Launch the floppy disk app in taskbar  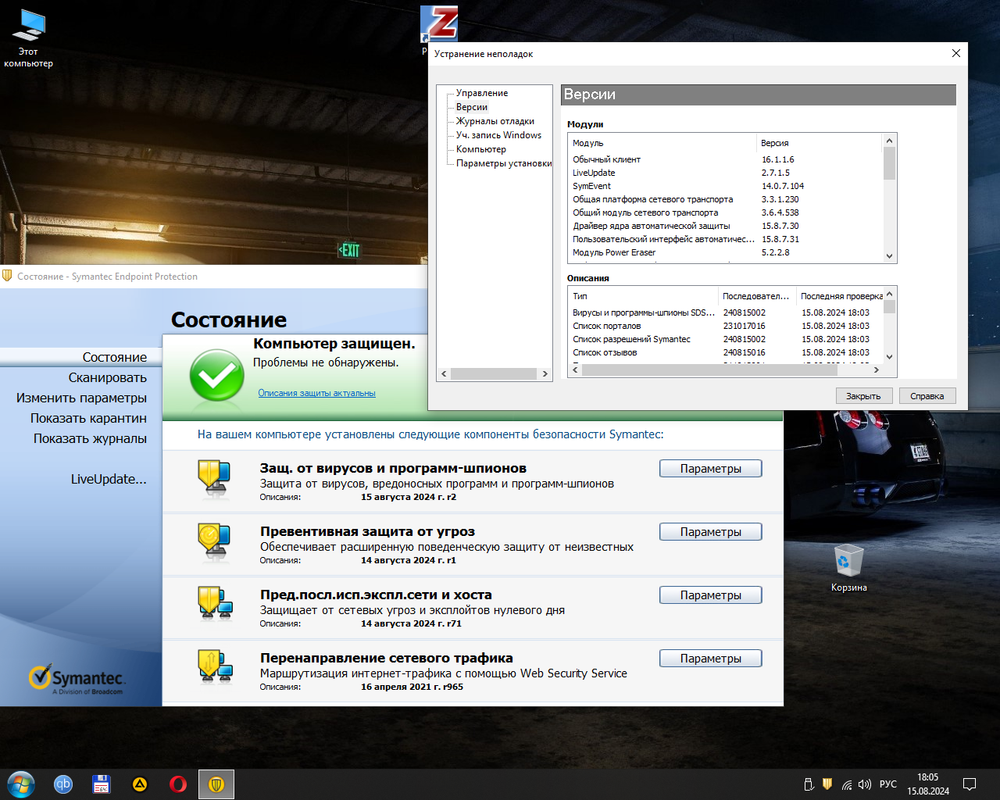point(101,784)
